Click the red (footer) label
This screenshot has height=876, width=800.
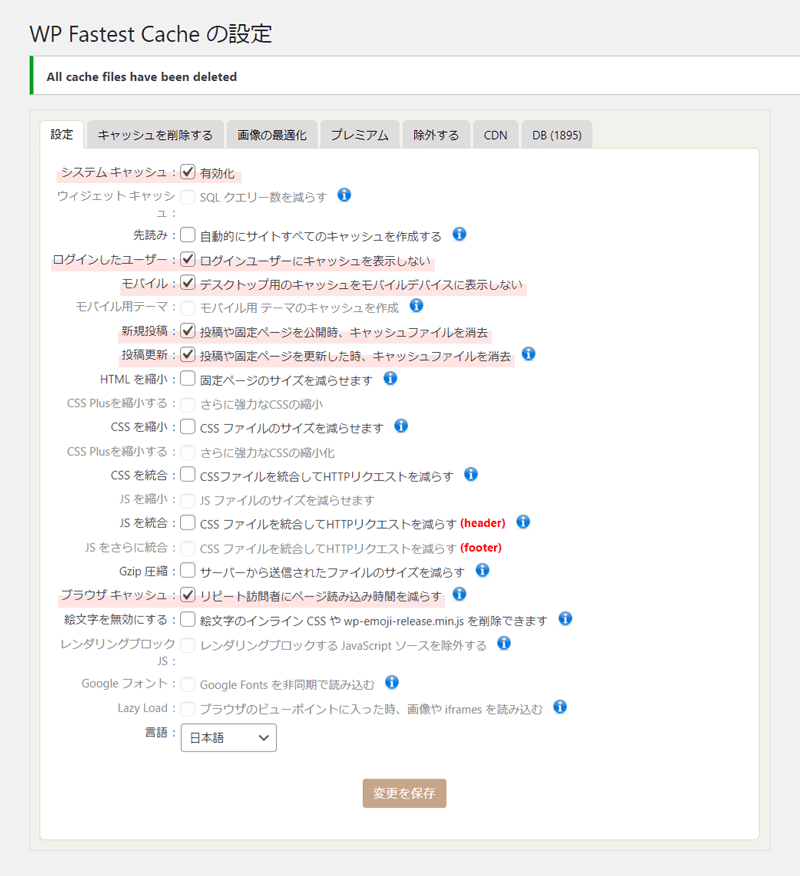point(481,548)
